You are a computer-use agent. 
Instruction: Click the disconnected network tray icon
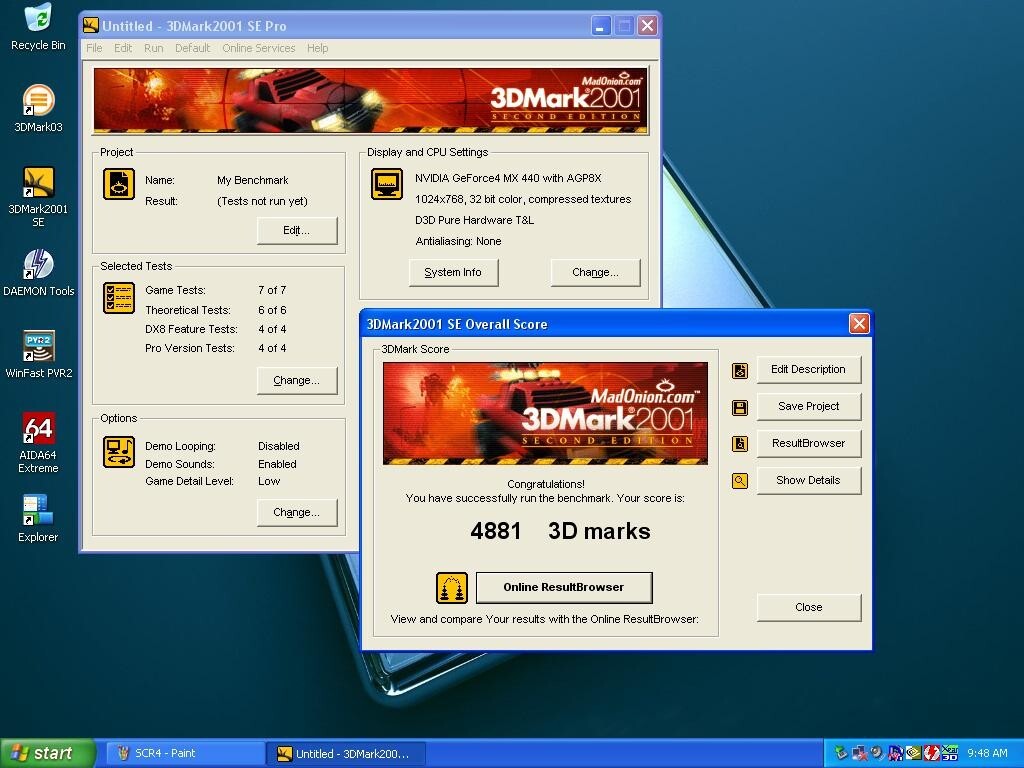point(859,753)
